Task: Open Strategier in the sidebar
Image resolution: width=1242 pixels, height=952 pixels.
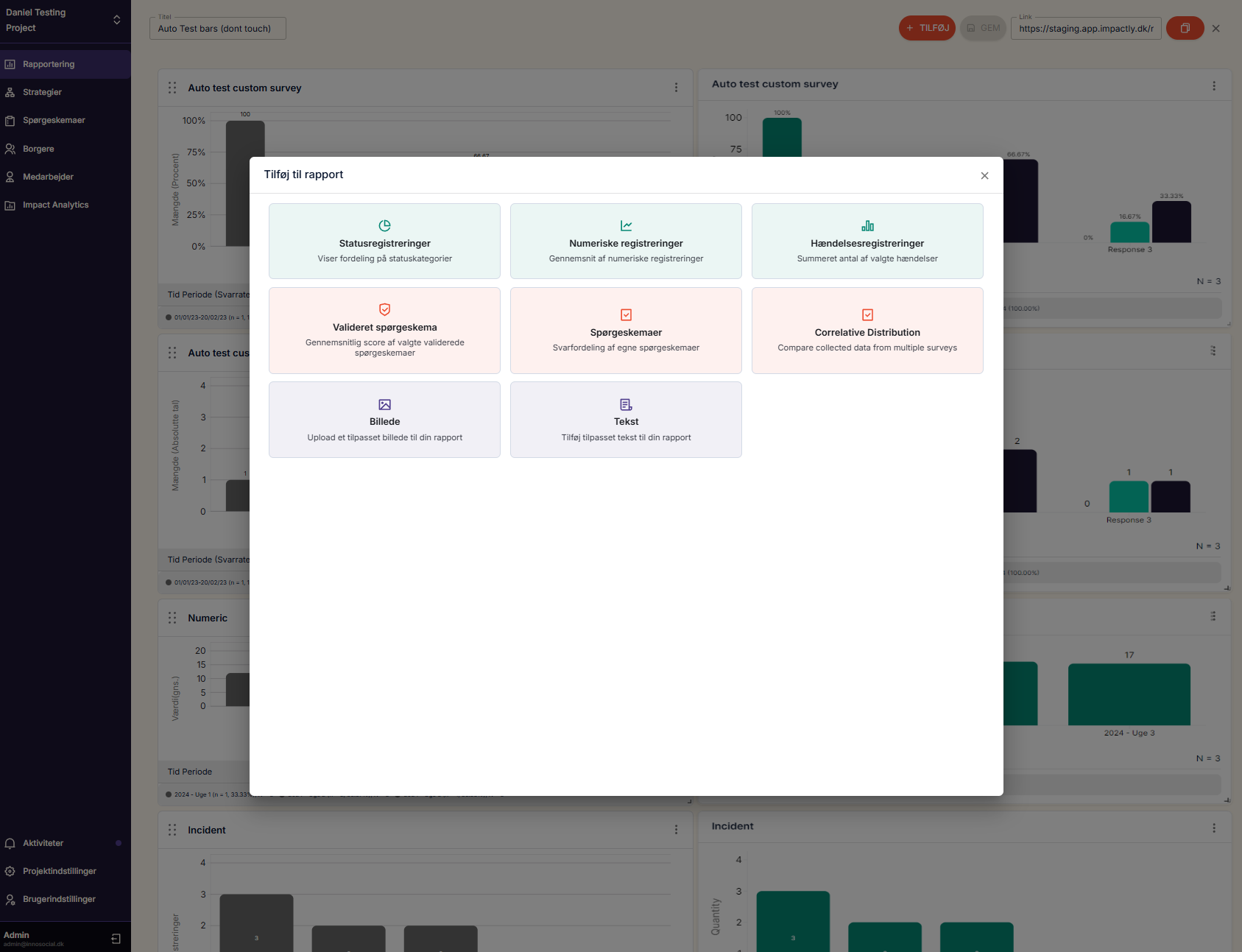Action: point(66,92)
